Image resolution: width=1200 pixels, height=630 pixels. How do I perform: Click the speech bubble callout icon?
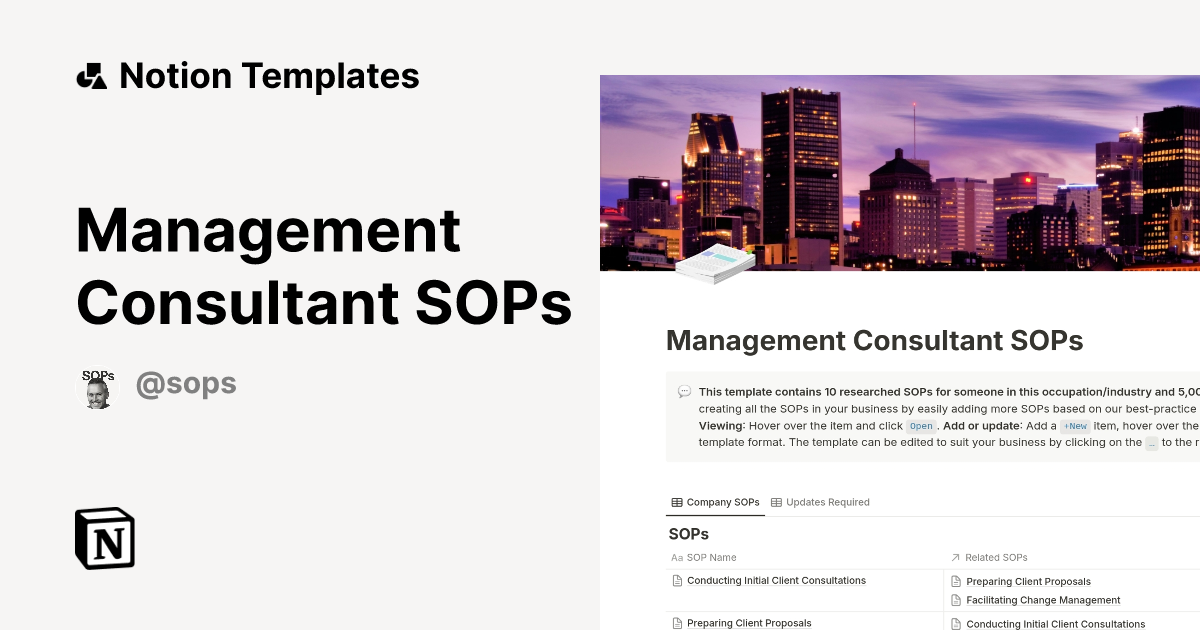pos(683,391)
